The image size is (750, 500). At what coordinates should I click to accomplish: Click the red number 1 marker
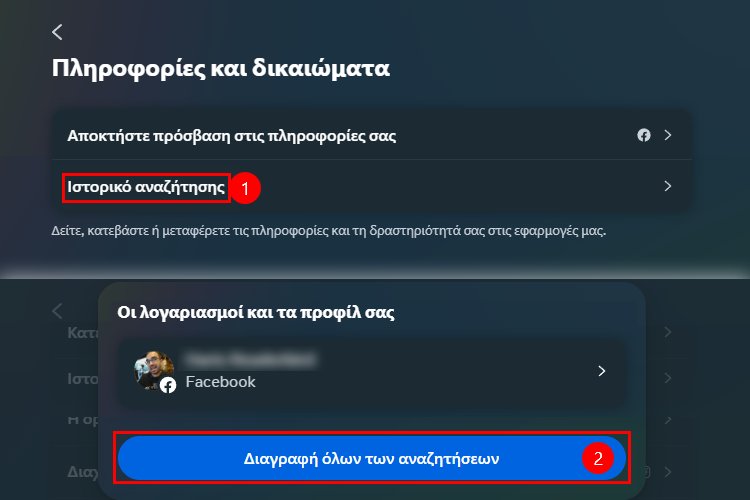(245, 188)
